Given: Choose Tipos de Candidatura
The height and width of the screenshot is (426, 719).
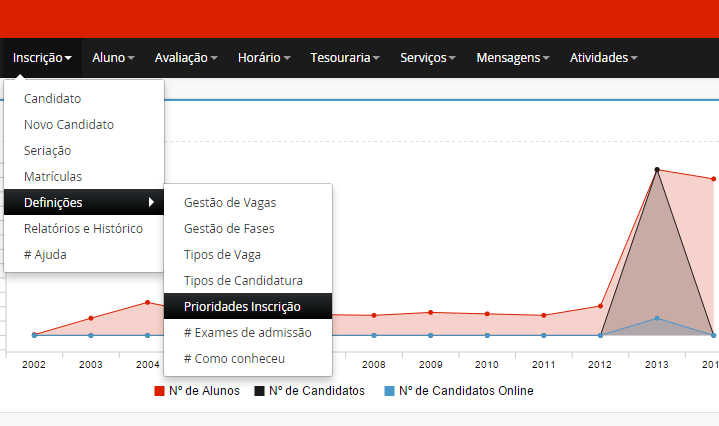Looking at the screenshot, I should 243,281.
